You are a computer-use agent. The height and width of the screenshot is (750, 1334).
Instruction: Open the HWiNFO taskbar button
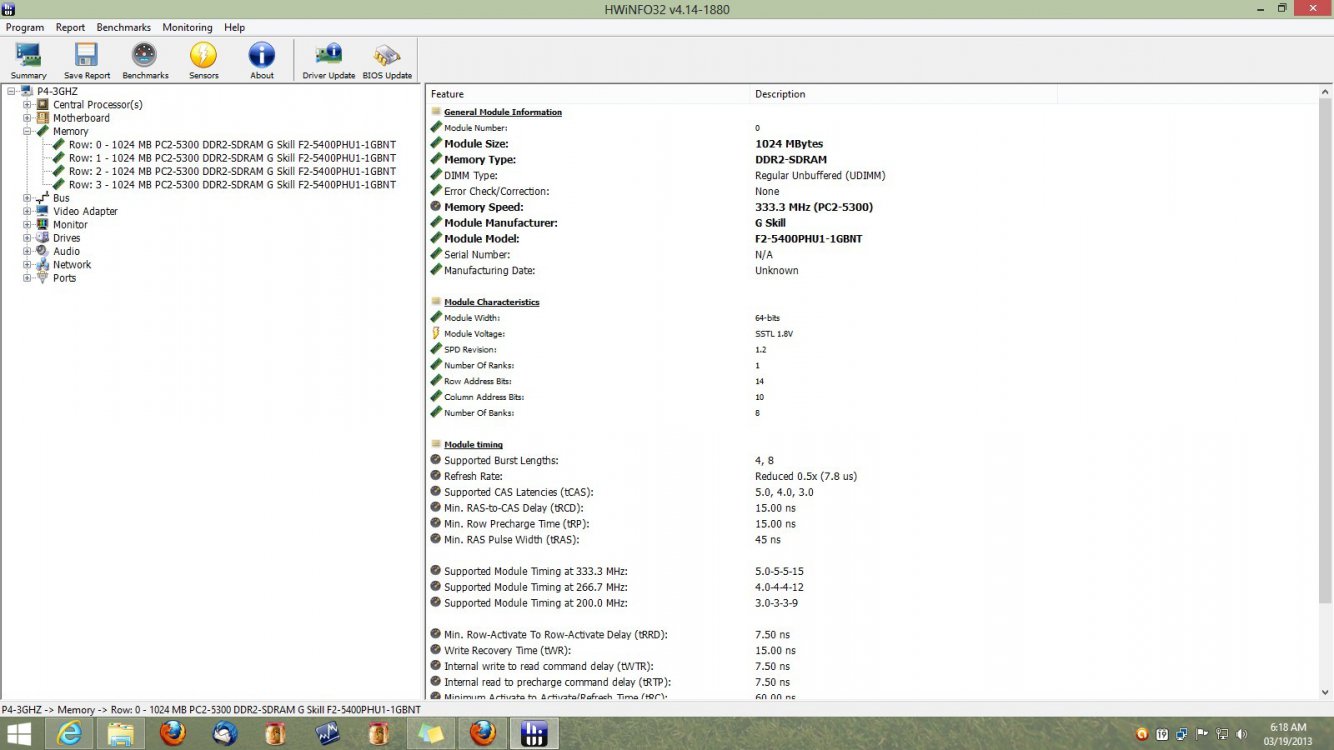point(534,734)
